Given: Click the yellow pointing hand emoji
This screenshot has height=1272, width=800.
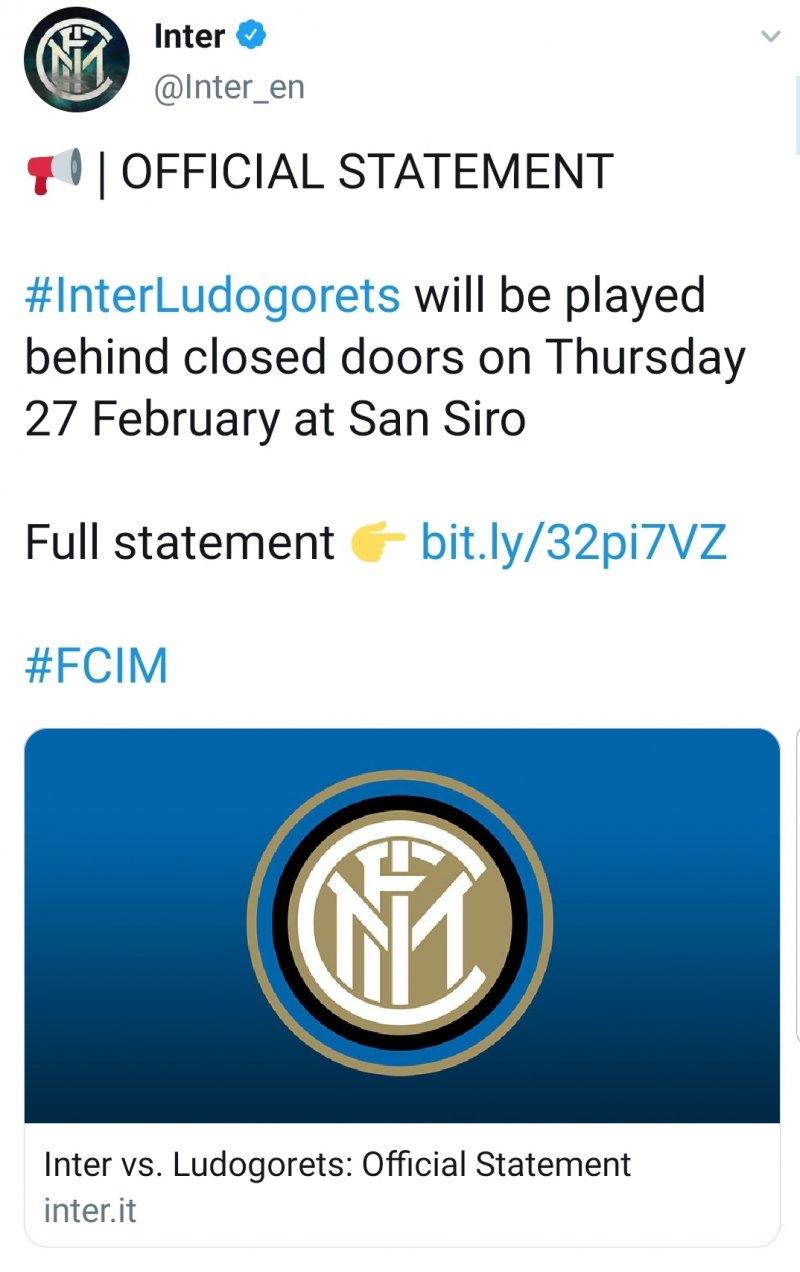Looking at the screenshot, I should (378, 543).
